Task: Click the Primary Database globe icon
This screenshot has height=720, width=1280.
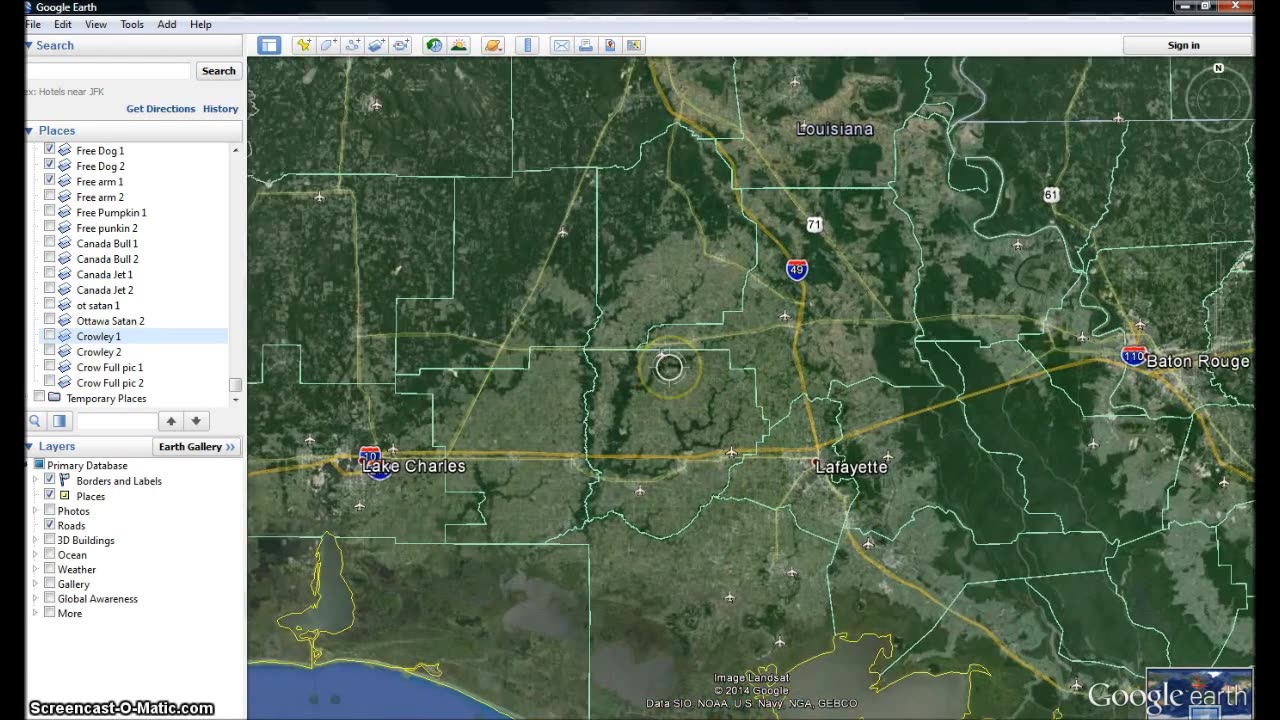Action: [x=39, y=465]
